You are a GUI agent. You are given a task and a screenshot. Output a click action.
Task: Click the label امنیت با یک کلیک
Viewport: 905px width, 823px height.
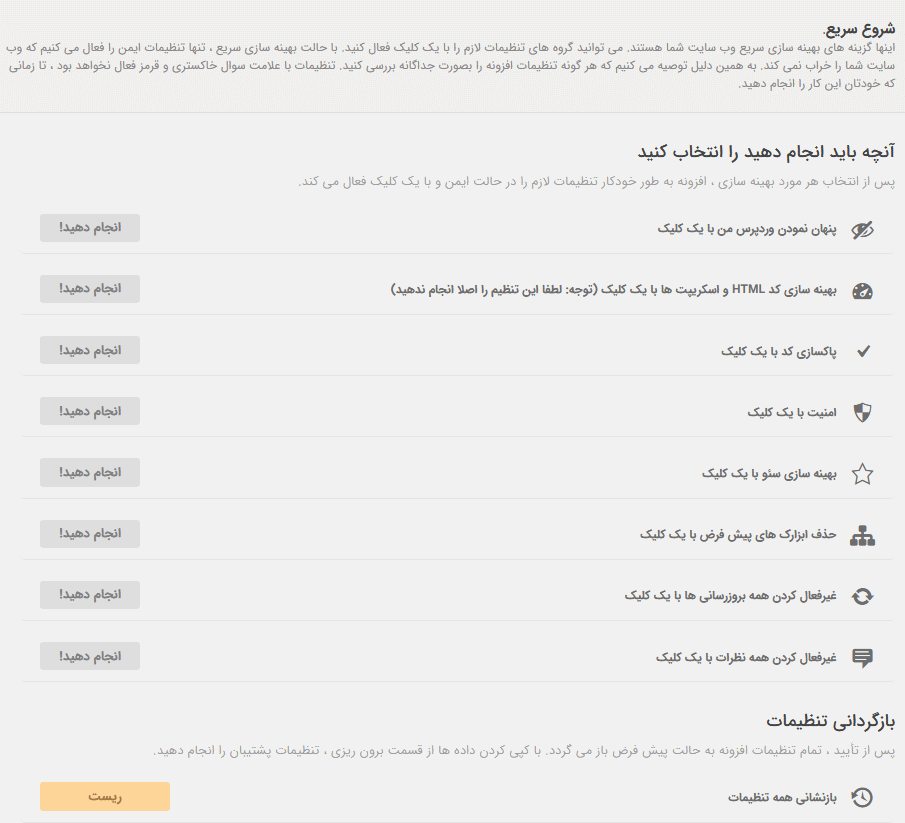[792, 412]
